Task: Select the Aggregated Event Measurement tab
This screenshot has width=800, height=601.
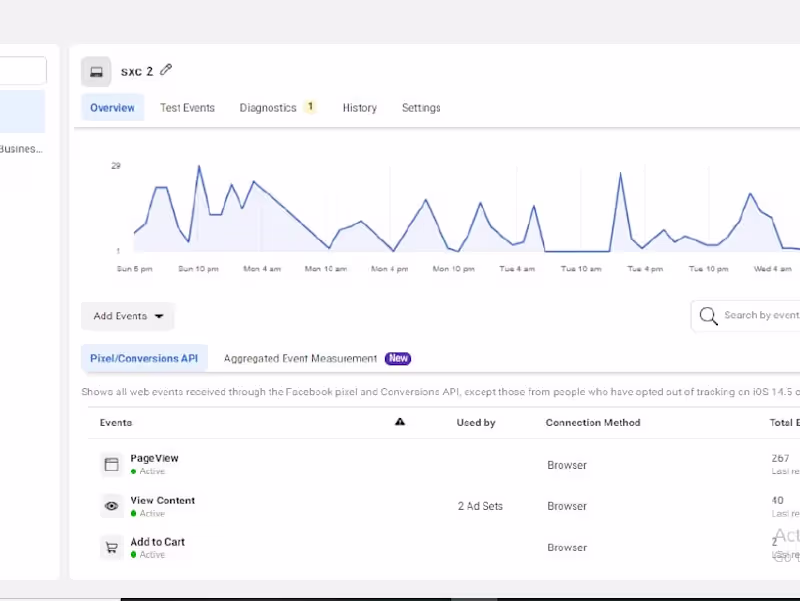Action: [x=302, y=358]
